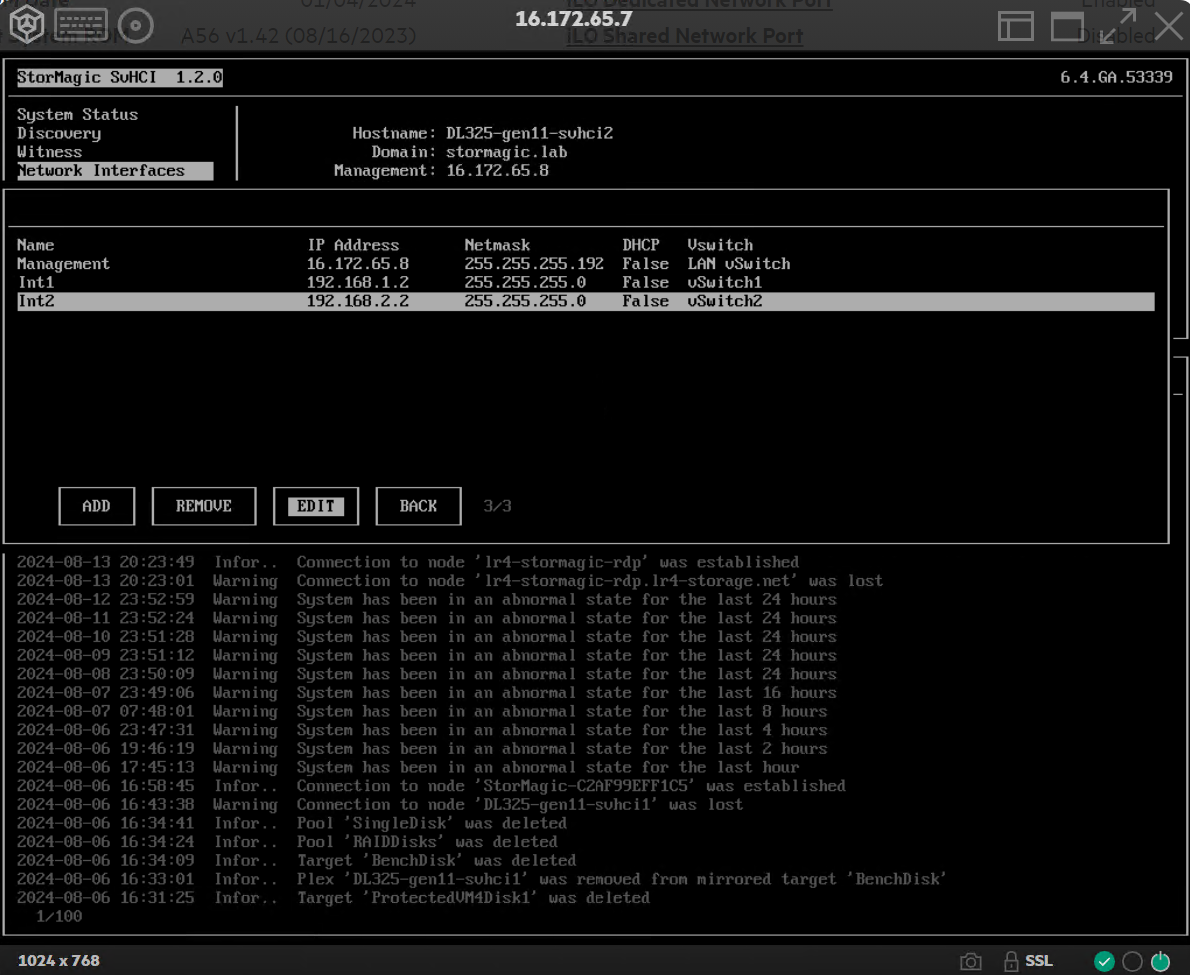This screenshot has height=975, width=1190.
Task: Click log entry Pool 'SingleDisk' was deleted
Action: pyautogui.click(x=291, y=823)
